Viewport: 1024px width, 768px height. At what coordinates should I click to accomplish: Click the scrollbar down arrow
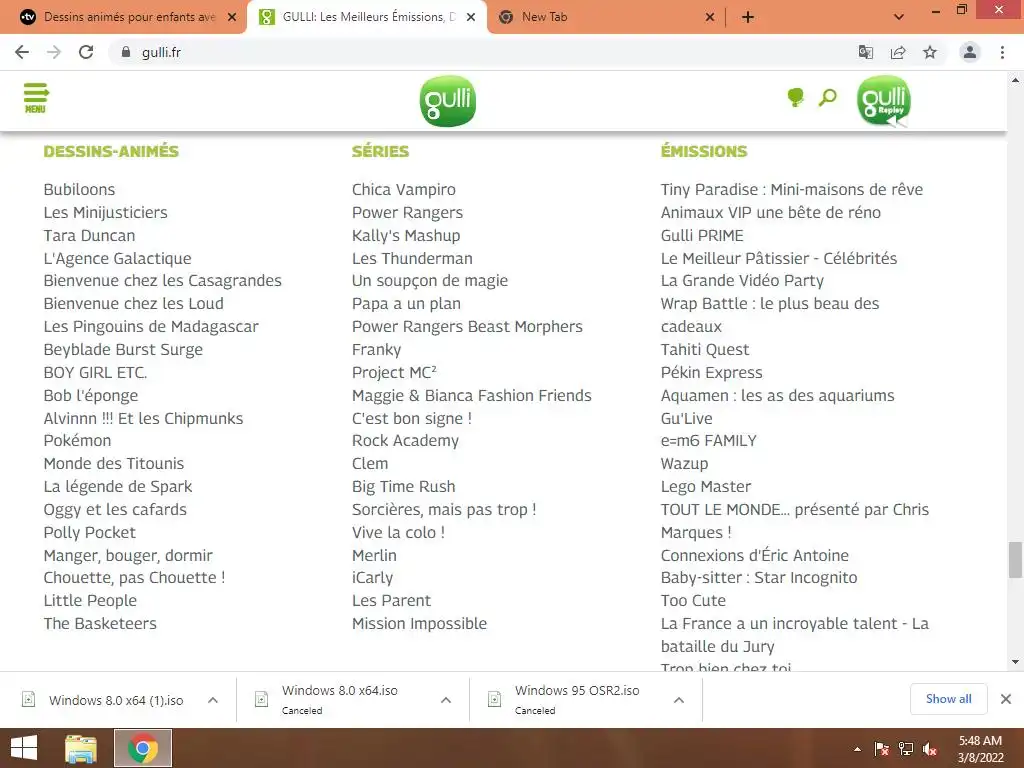point(1015,662)
